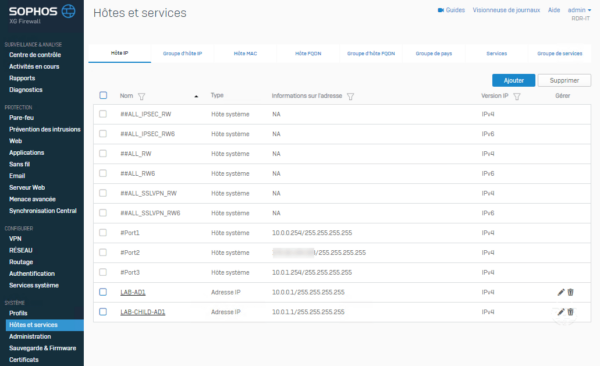Open Profils in sidebar
600x366 pixels.
[x=18, y=313]
